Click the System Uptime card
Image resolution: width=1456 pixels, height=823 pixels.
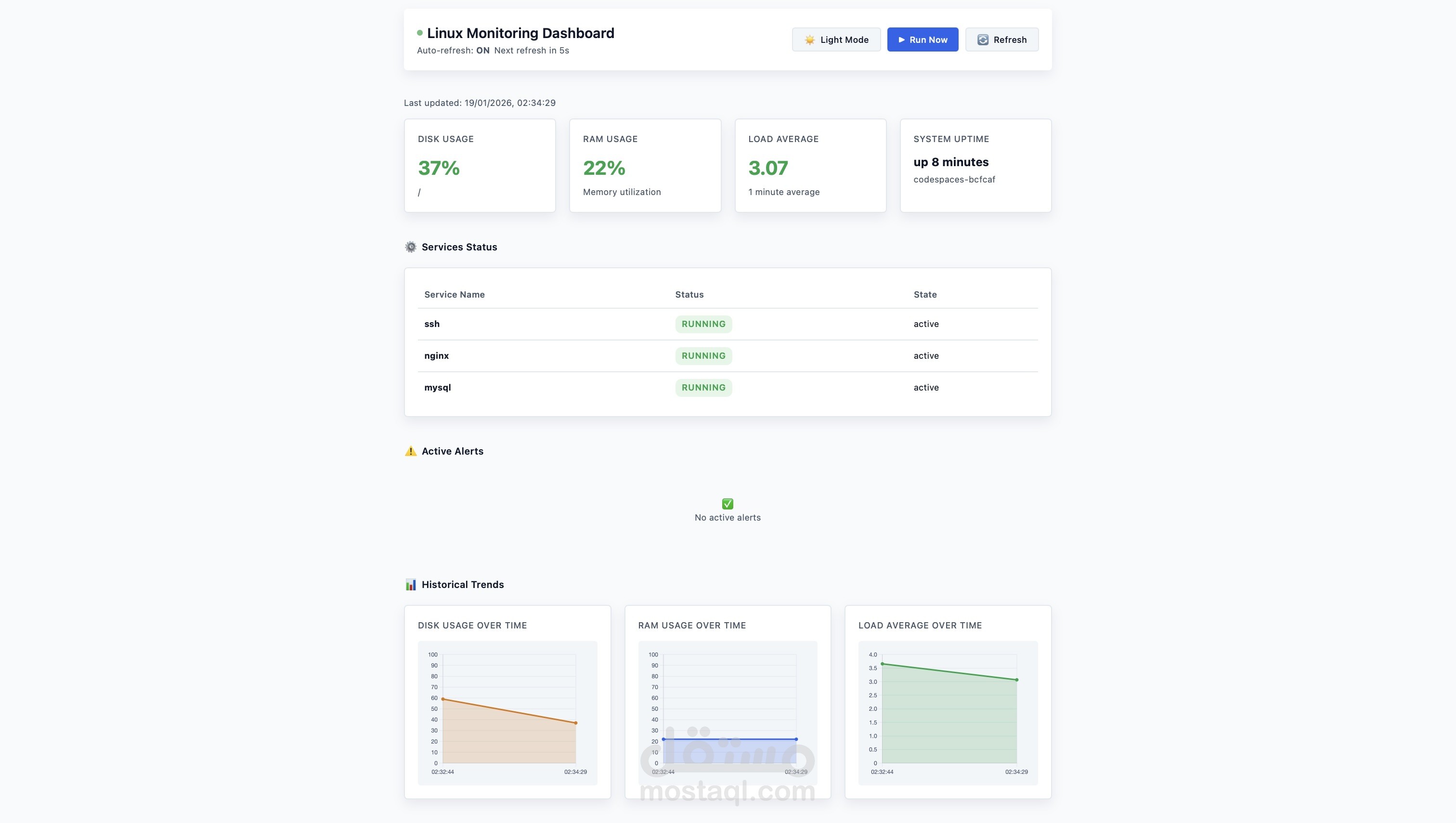(x=975, y=166)
